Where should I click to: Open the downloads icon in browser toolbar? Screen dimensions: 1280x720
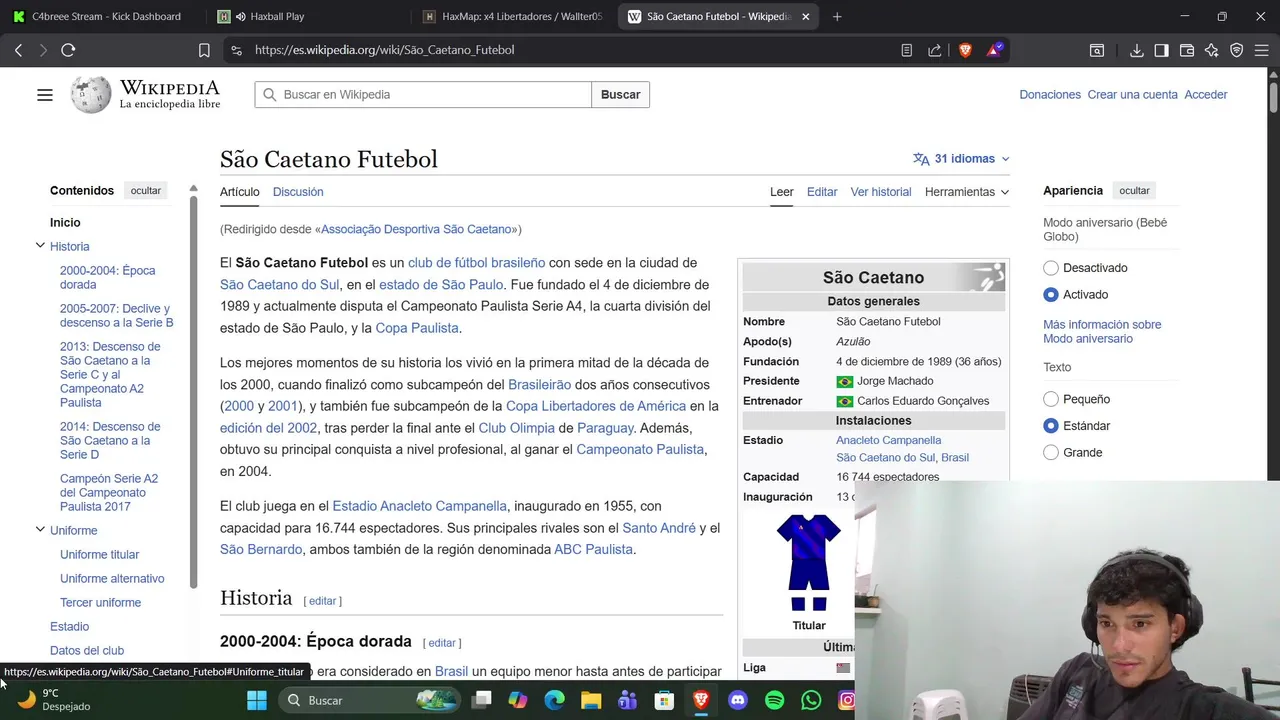click(x=1137, y=50)
